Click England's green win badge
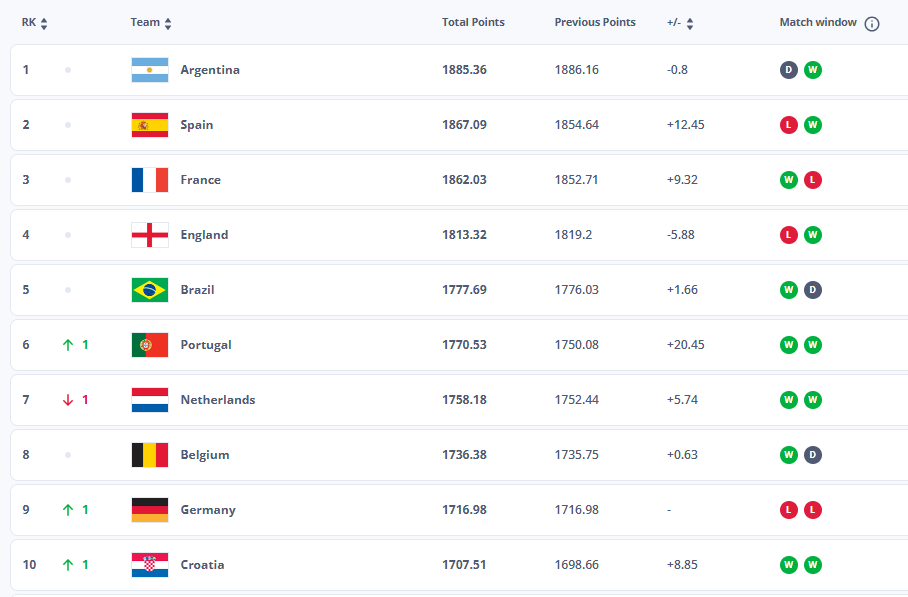 tap(813, 235)
